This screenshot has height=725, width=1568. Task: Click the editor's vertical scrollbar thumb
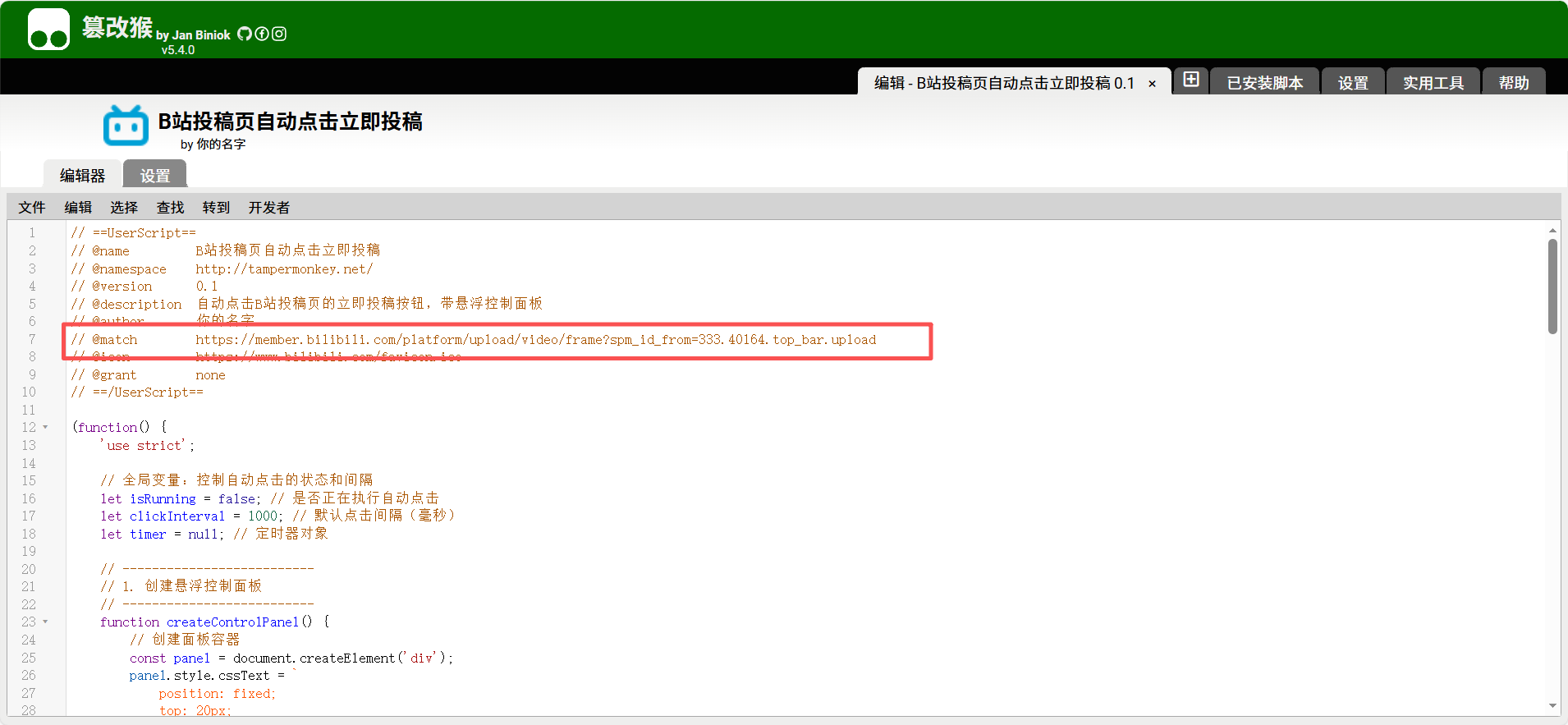click(1552, 286)
